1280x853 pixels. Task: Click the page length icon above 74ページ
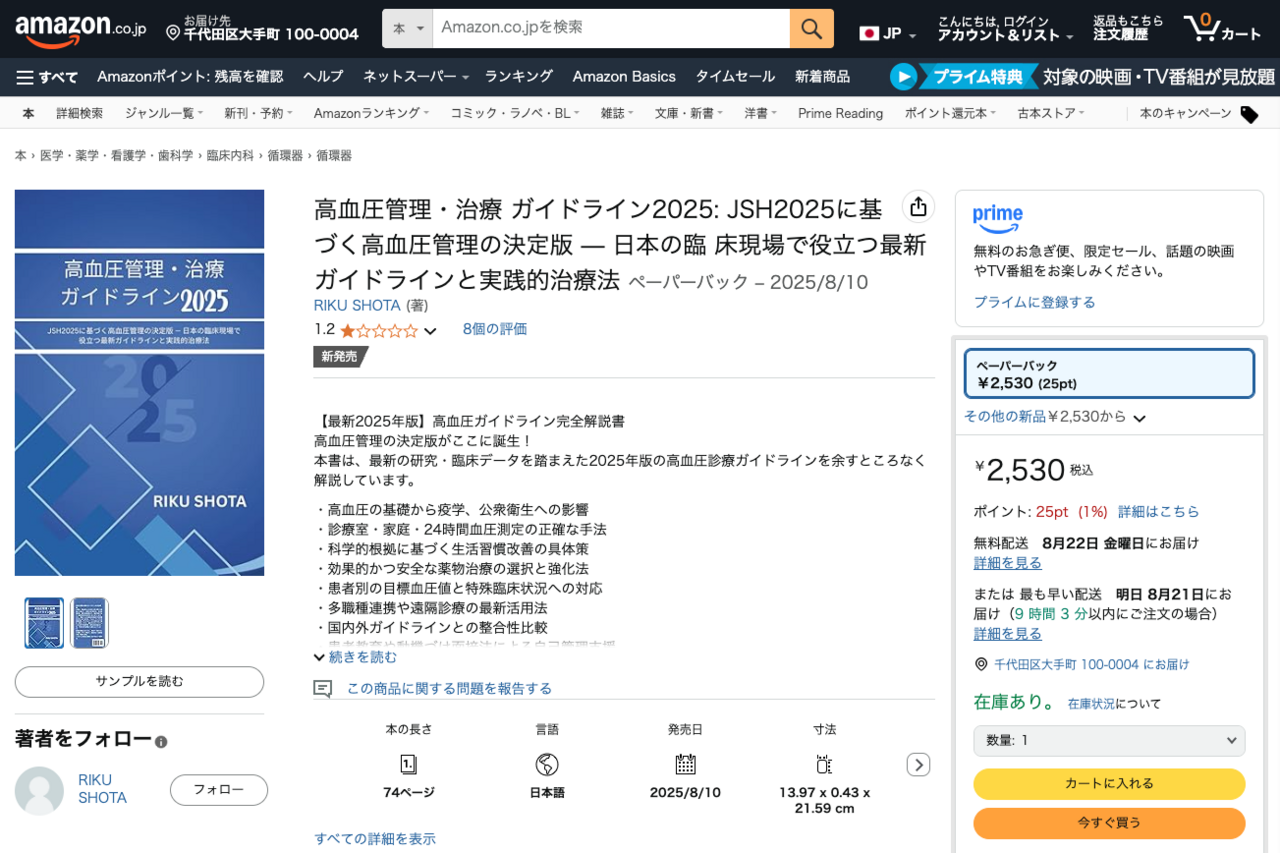click(x=408, y=765)
